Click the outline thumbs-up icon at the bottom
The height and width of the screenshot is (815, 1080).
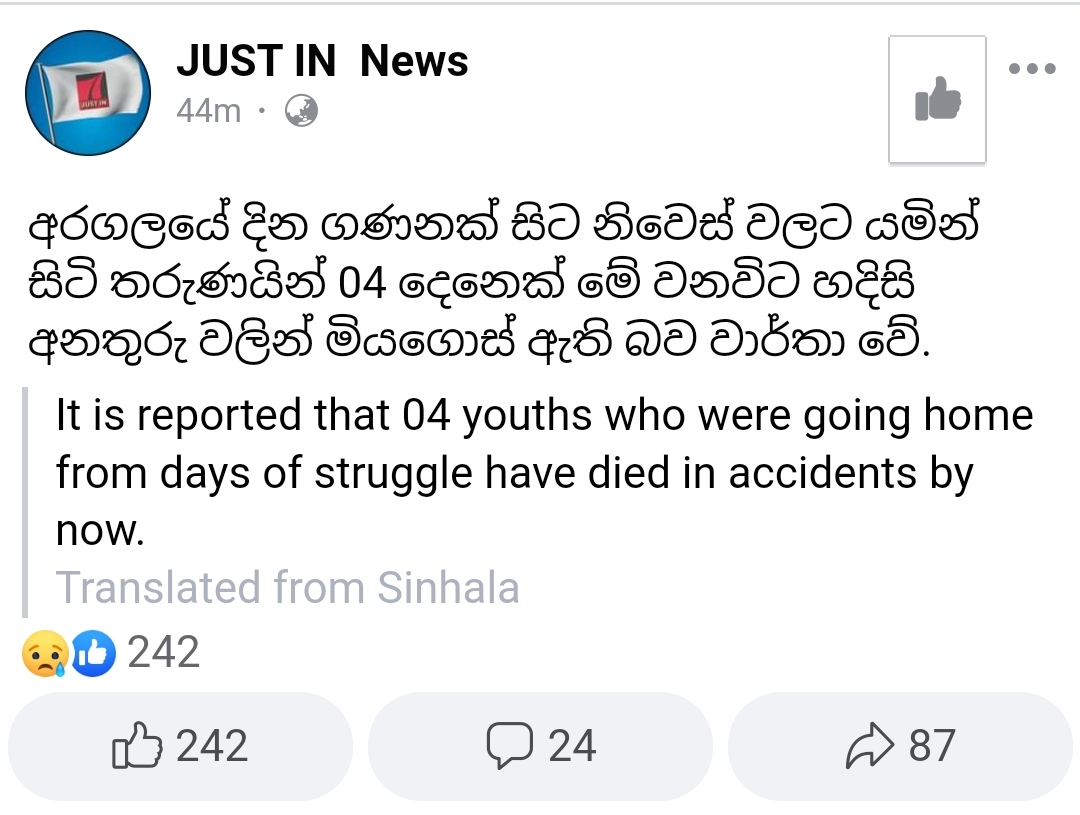tap(137, 745)
